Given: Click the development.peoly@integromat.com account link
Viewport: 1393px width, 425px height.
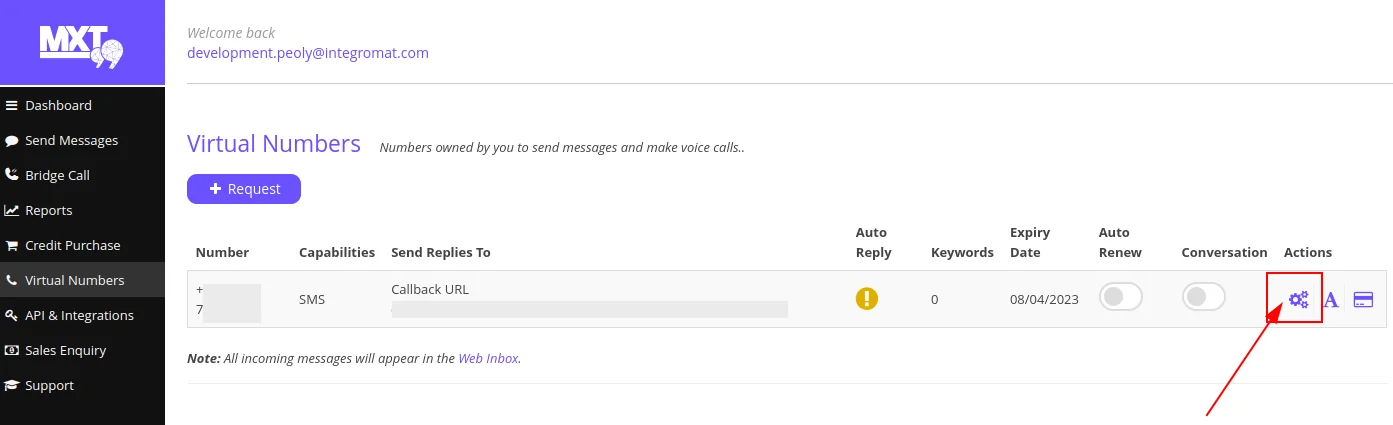Looking at the screenshot, I should pyautogui.click(x=308, y=53).
